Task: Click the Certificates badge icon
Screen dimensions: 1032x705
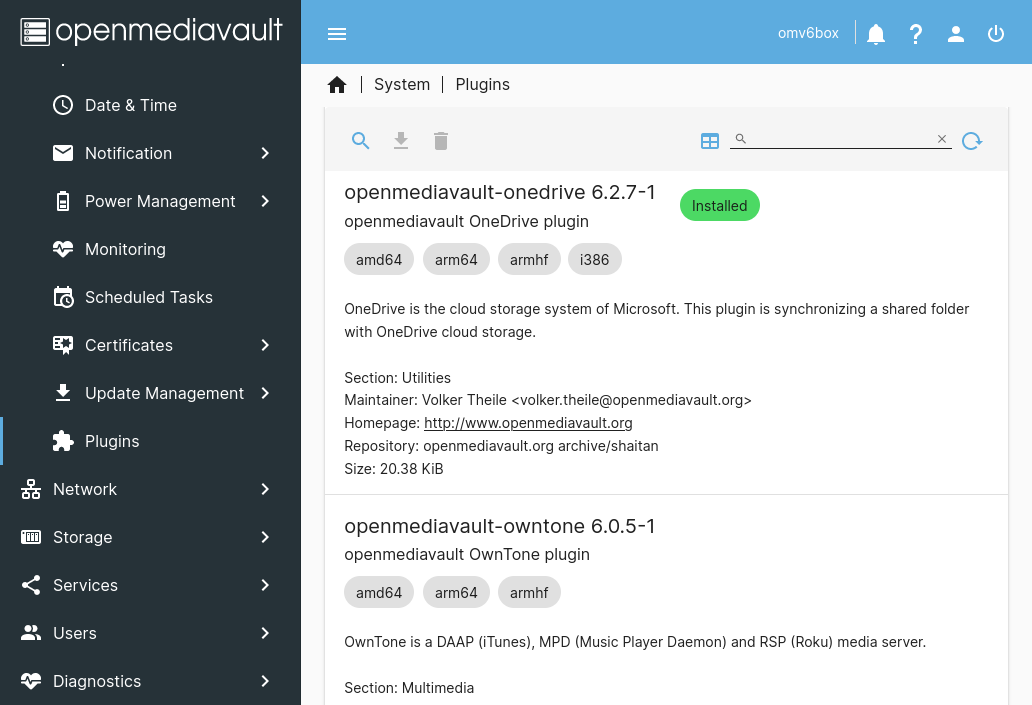Action: tap(63, 346)
